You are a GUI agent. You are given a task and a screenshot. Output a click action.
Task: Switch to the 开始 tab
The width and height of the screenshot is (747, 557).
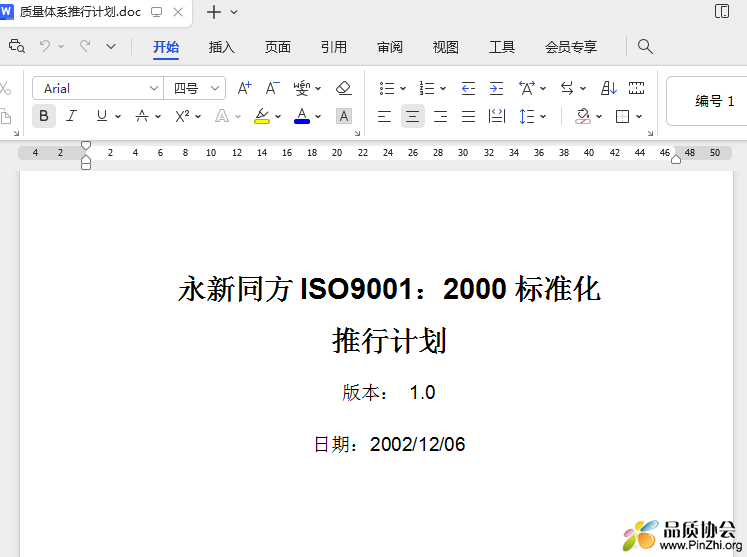point(166,47)
